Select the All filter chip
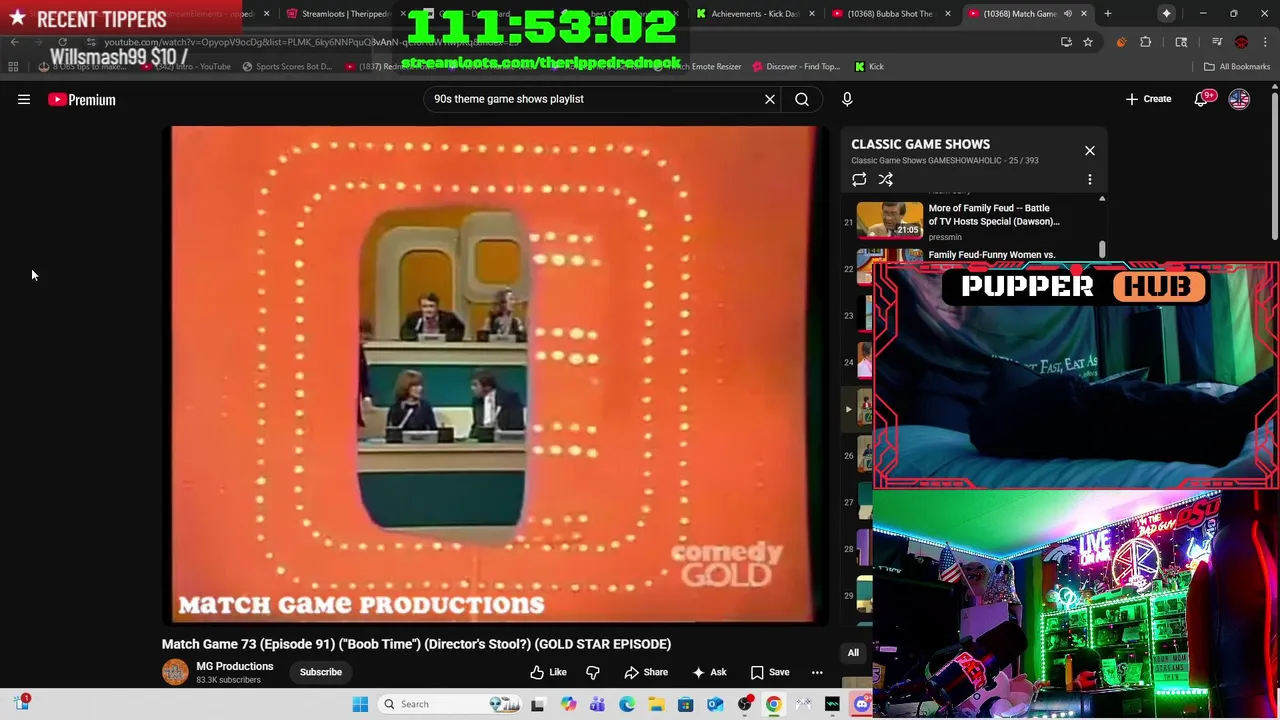1280x720 pixels. (853, 653)
